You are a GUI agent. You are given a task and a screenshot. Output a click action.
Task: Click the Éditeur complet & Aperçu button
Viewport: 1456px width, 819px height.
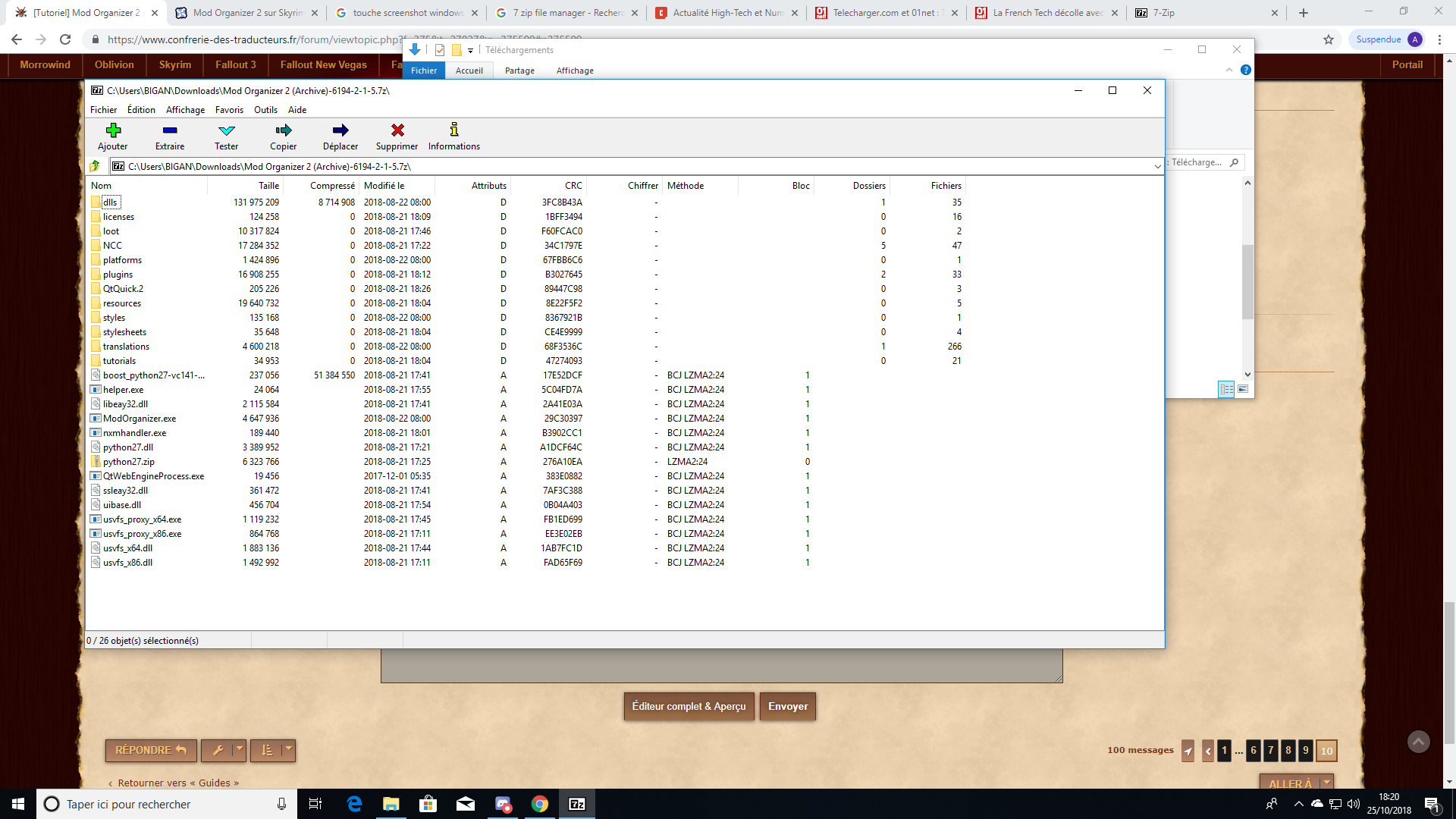pyautogui.click(x=689, y=706)
